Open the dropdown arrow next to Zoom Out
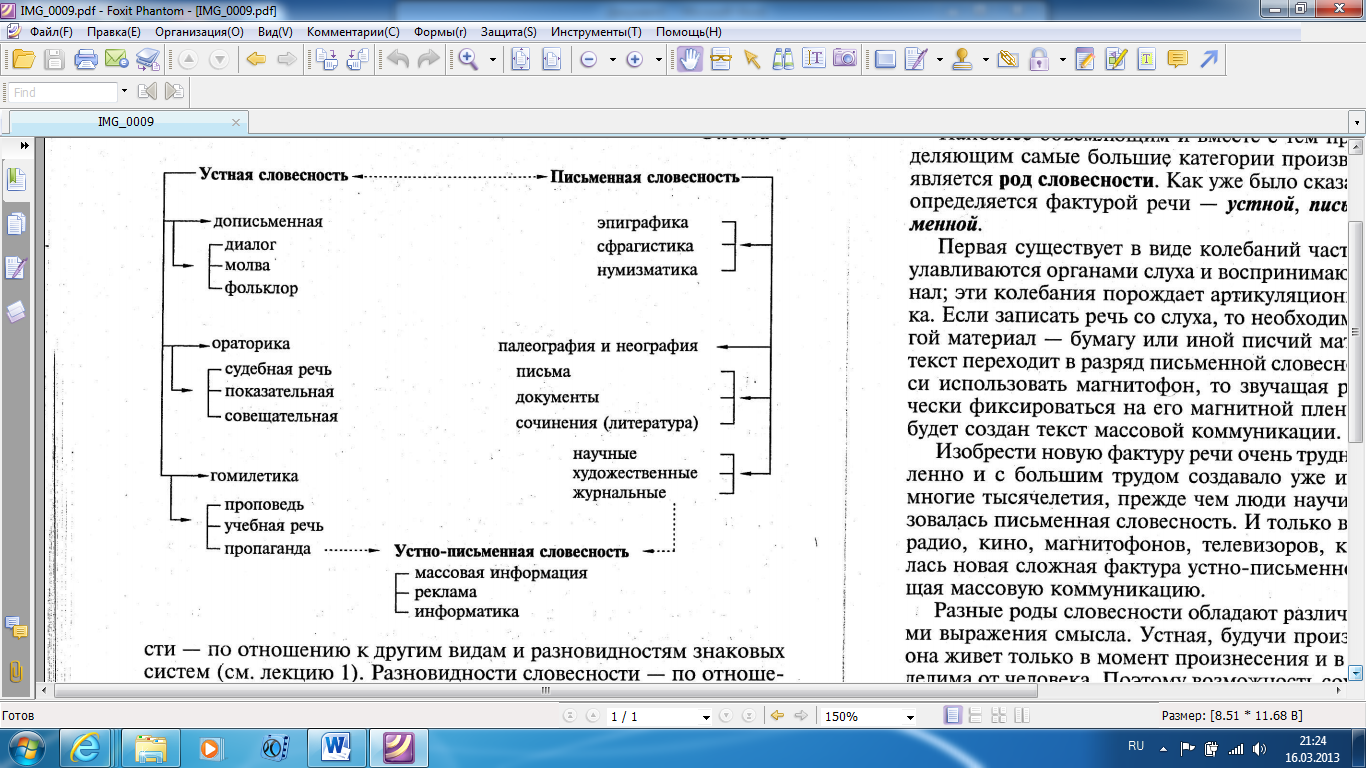1366x768 pixels. [x=613, y=60]
